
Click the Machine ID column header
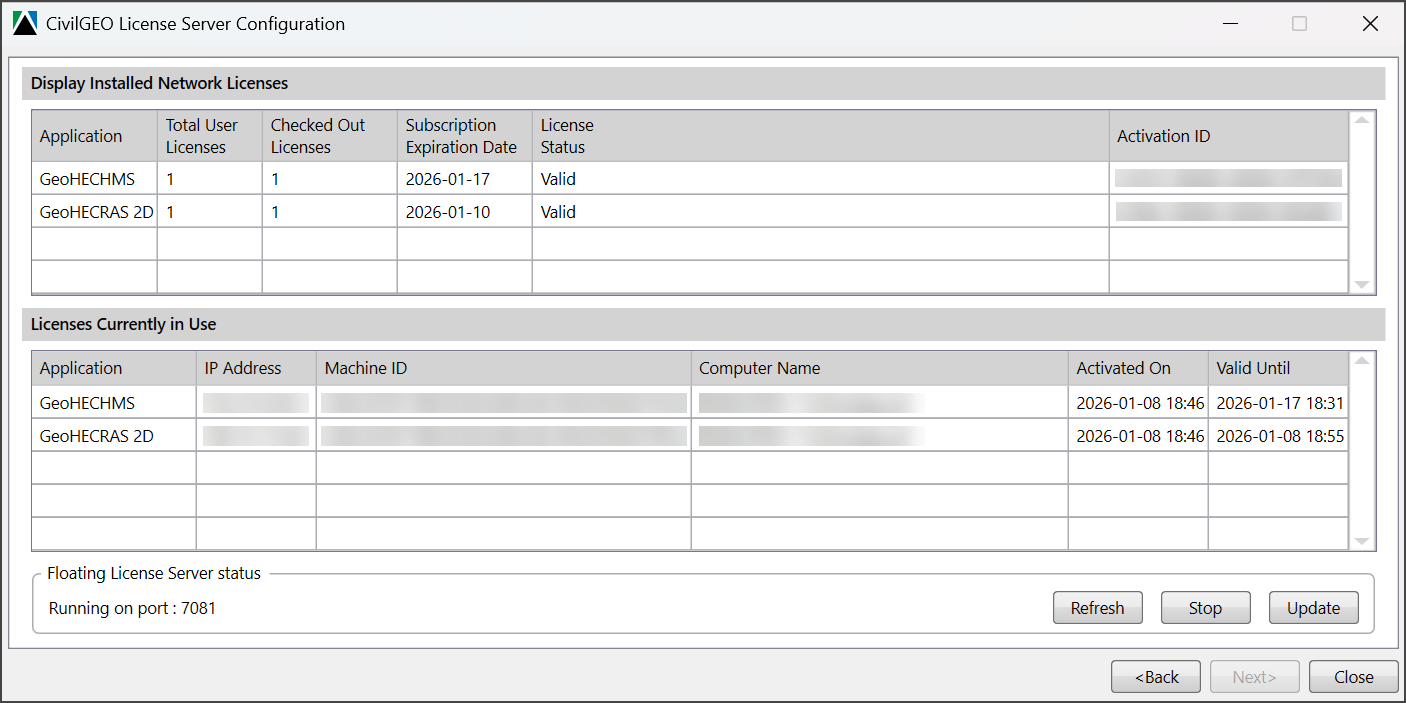503,368
